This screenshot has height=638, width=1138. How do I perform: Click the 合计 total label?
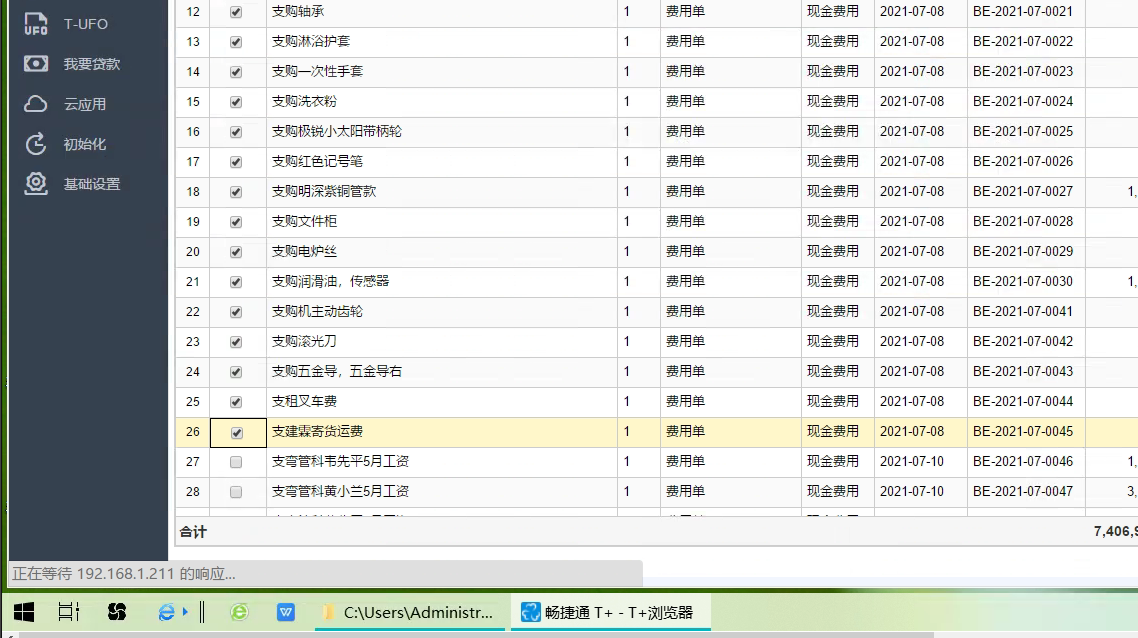pyautogui.click(x=193, y=532)
